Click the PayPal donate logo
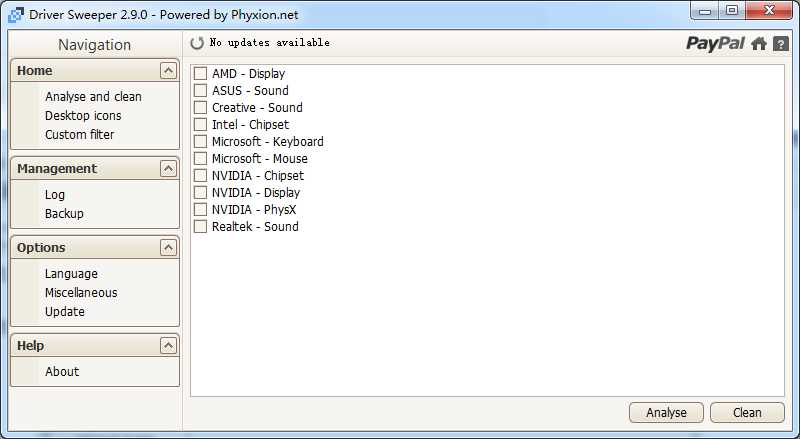 click(715, 43)
